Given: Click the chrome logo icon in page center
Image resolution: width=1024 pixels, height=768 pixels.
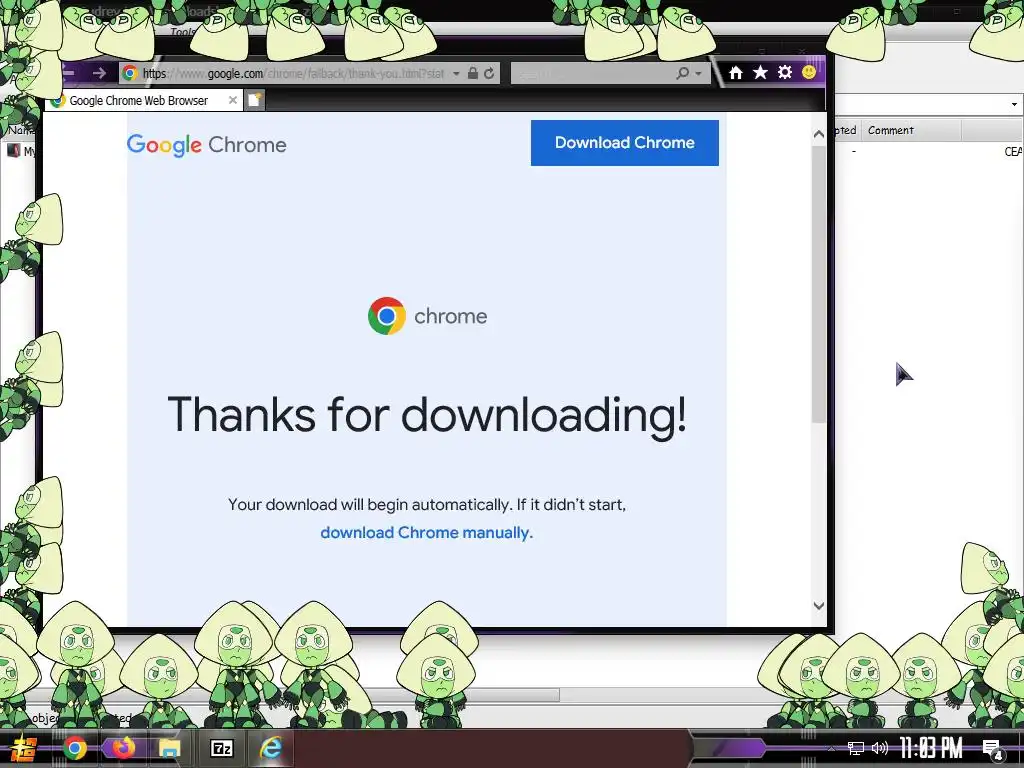Looking at the screenshot, I should [387, 316].
